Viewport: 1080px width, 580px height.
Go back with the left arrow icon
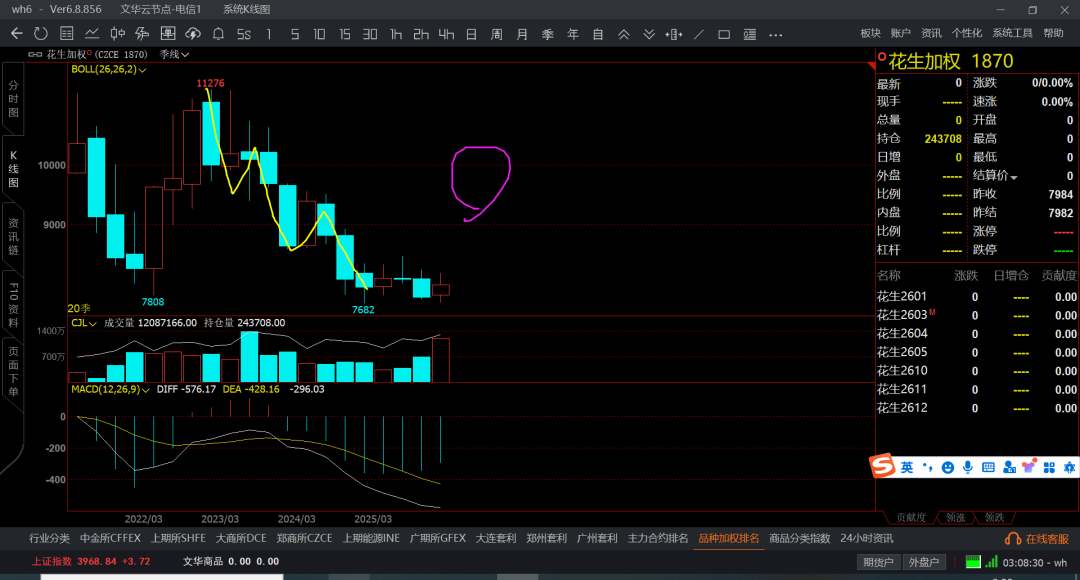tap(17, 34)
